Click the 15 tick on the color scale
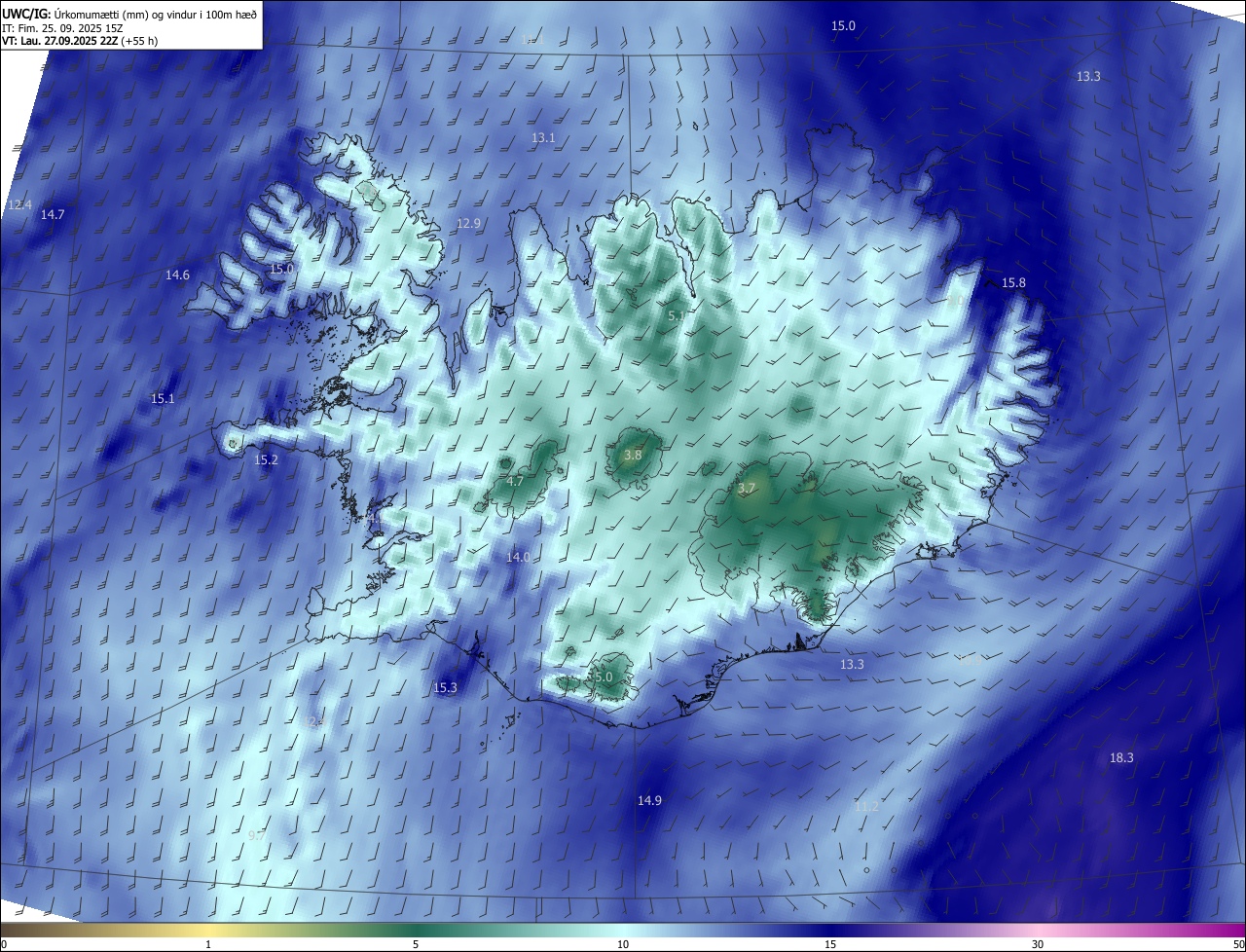This screenshot has height=952, width=1246. tap(830, 945)
